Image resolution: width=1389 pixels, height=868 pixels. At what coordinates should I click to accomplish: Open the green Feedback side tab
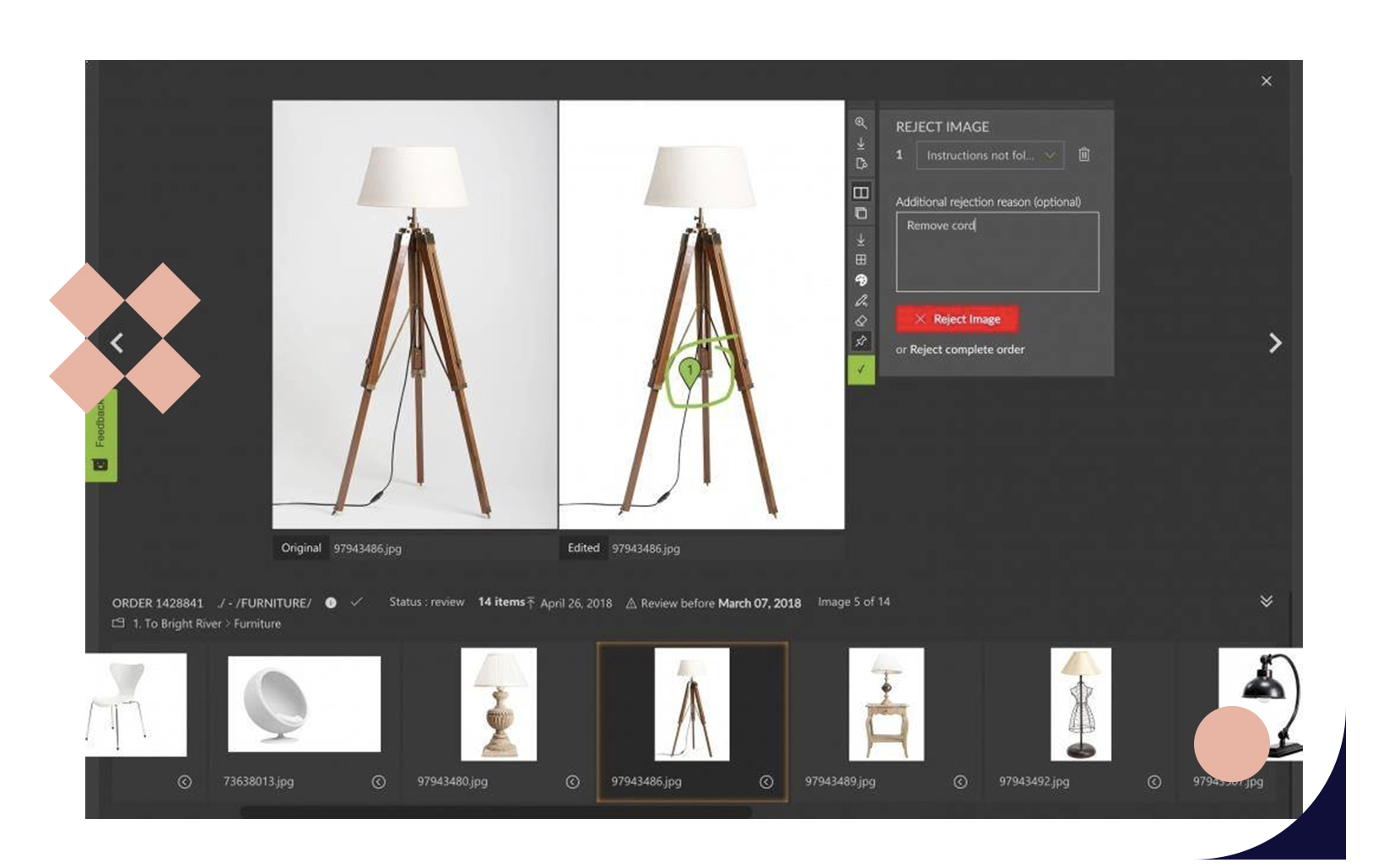(101, 434)
